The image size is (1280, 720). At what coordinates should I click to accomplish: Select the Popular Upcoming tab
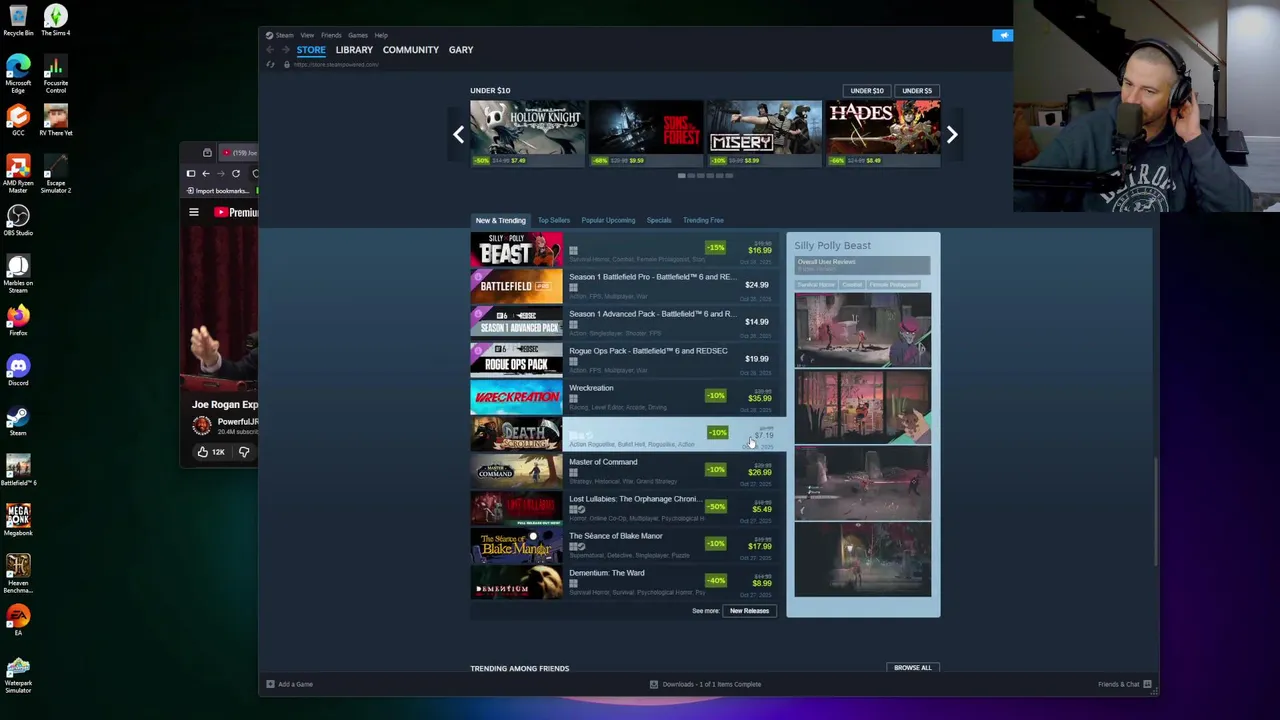point(608,220)
